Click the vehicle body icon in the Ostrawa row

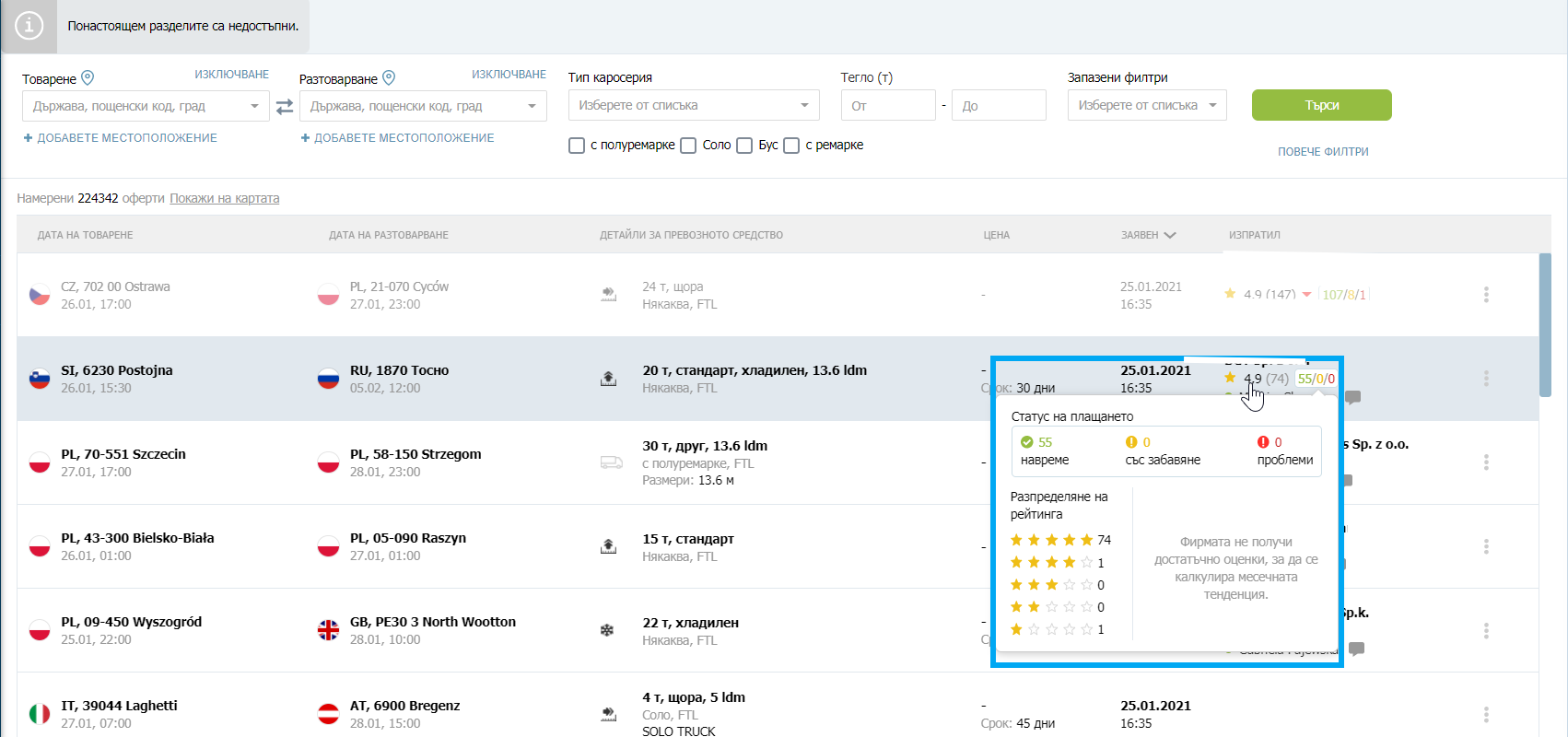[609, 295]
